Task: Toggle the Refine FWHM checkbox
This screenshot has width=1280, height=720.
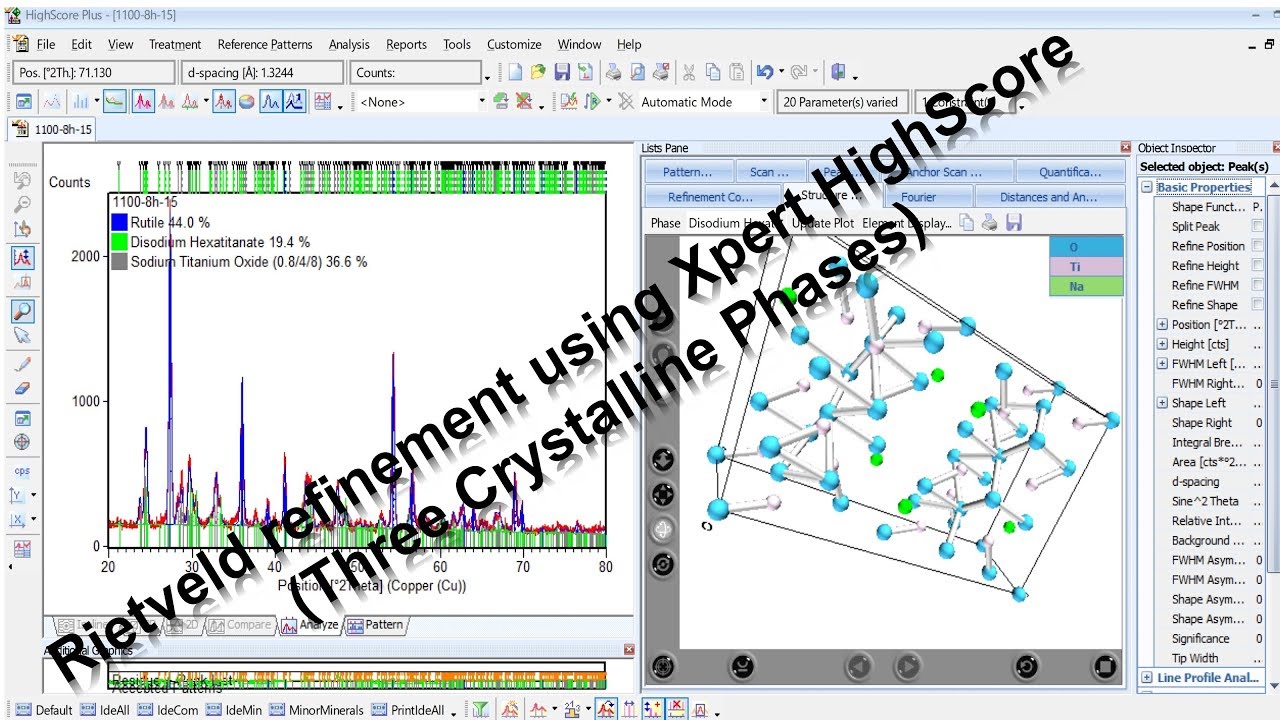Action: [x=1257, y=285]
